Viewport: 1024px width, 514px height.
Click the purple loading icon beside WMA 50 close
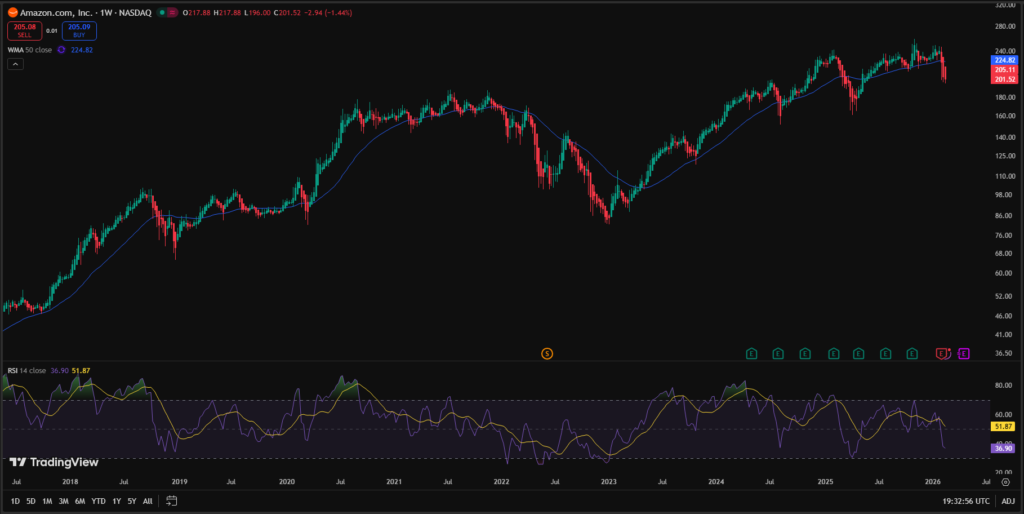coord(61,50)
